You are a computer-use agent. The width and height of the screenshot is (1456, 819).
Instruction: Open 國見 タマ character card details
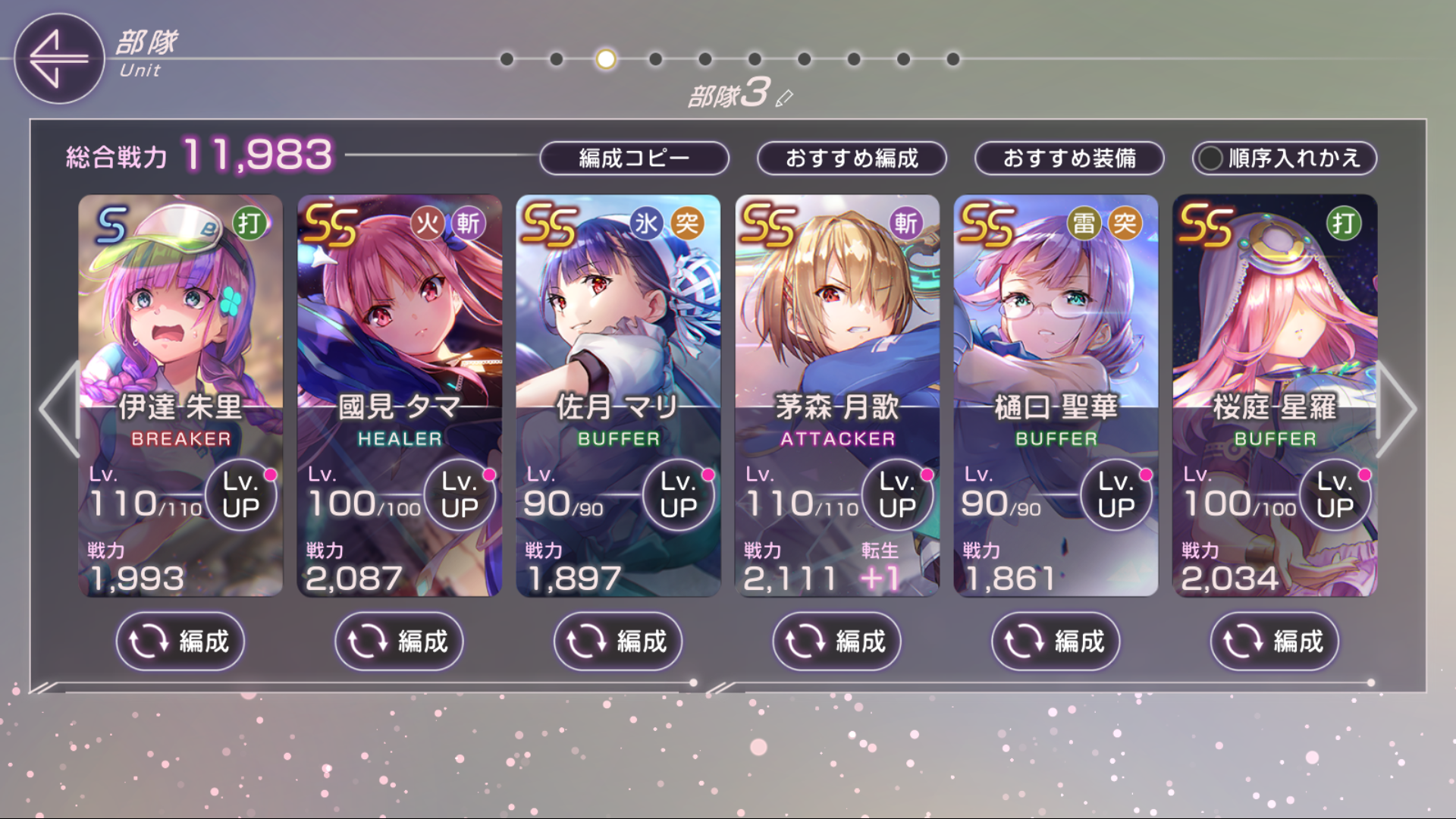tap(399, 341)
